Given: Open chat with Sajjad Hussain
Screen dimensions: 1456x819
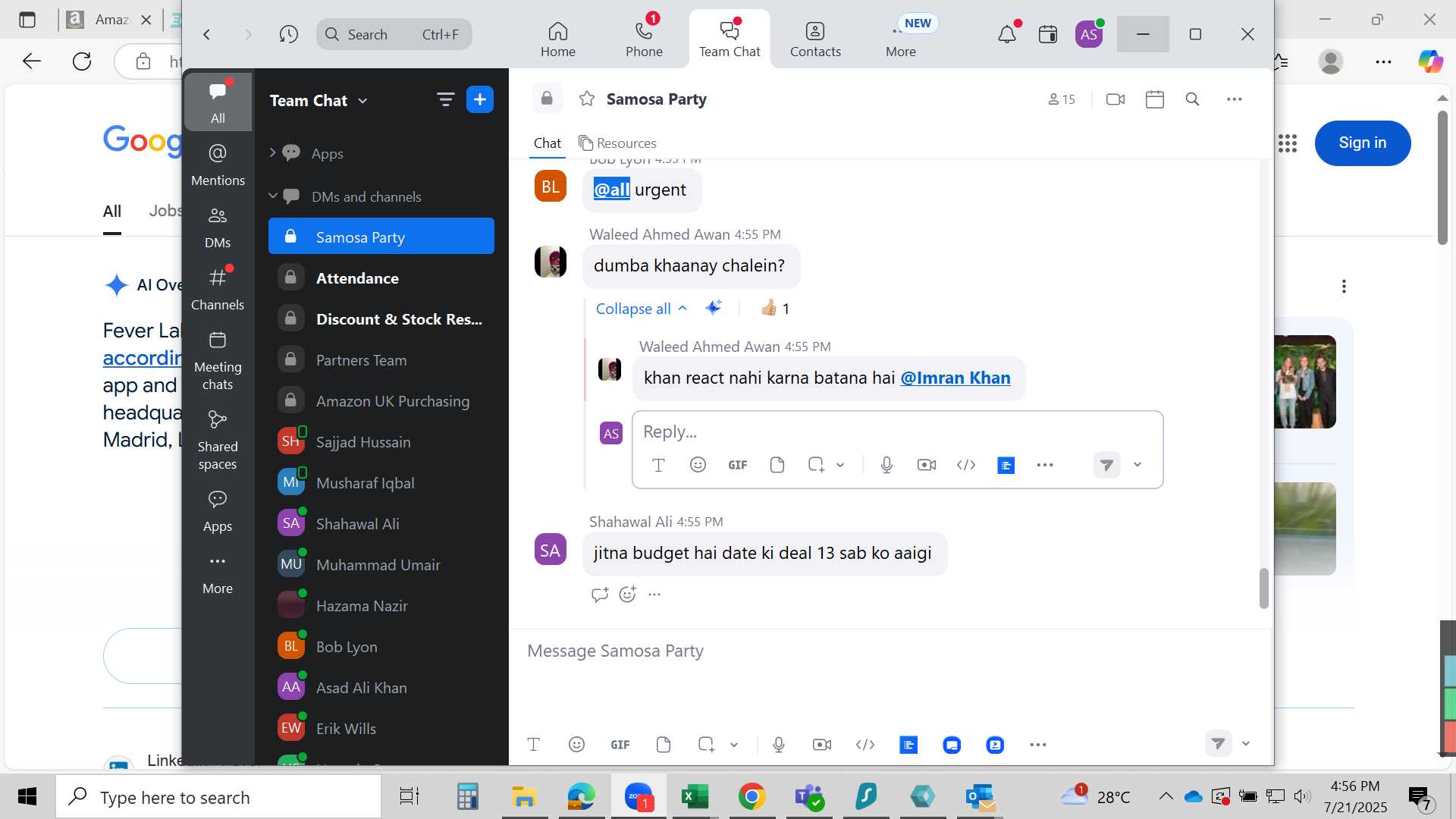Looking at the screenshot, I should tap(381, 442).
